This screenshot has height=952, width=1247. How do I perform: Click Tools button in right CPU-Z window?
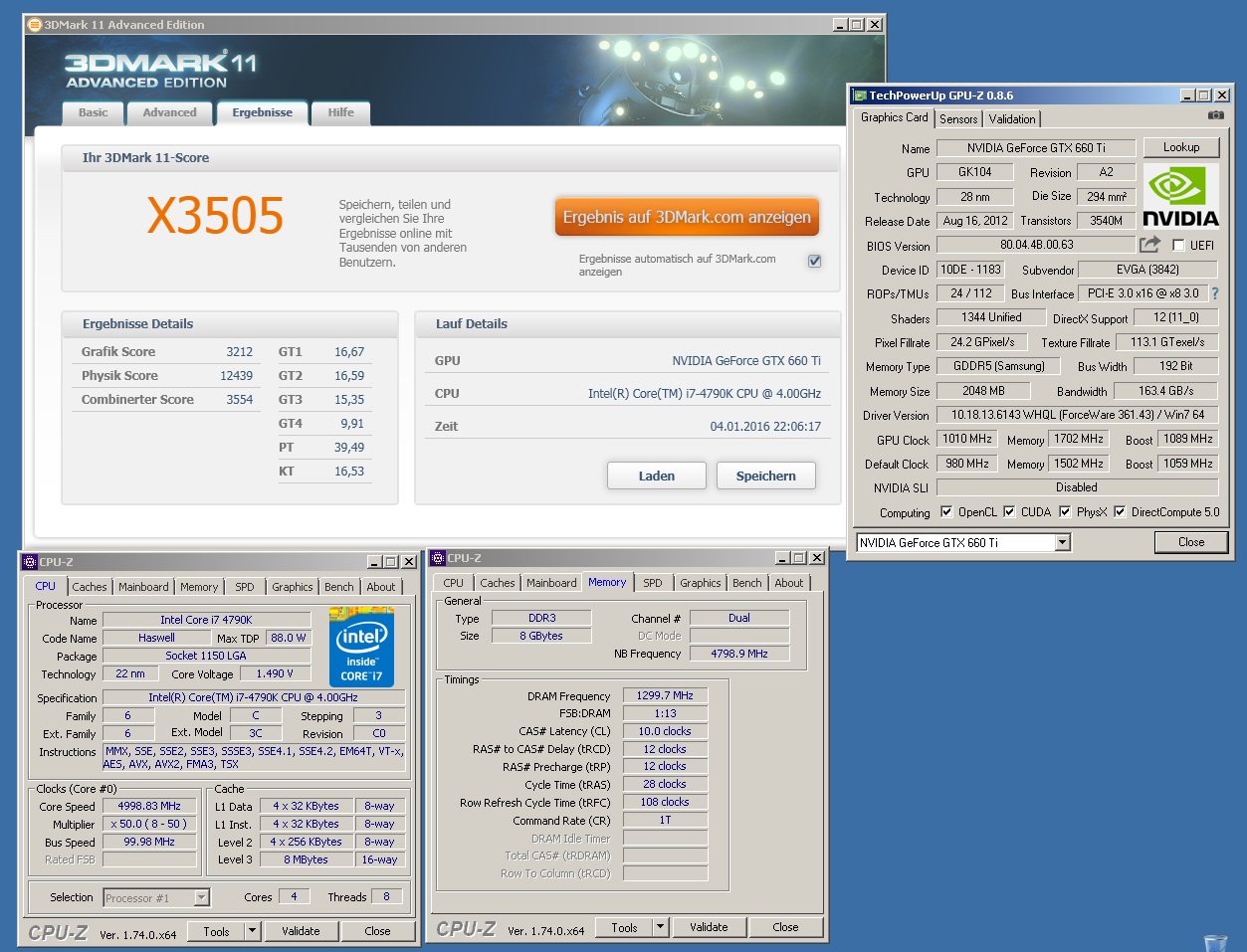tap(625, 927)
